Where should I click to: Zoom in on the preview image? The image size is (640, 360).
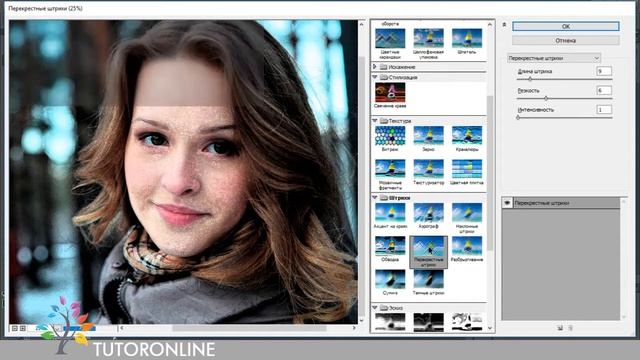pos(23,328)
